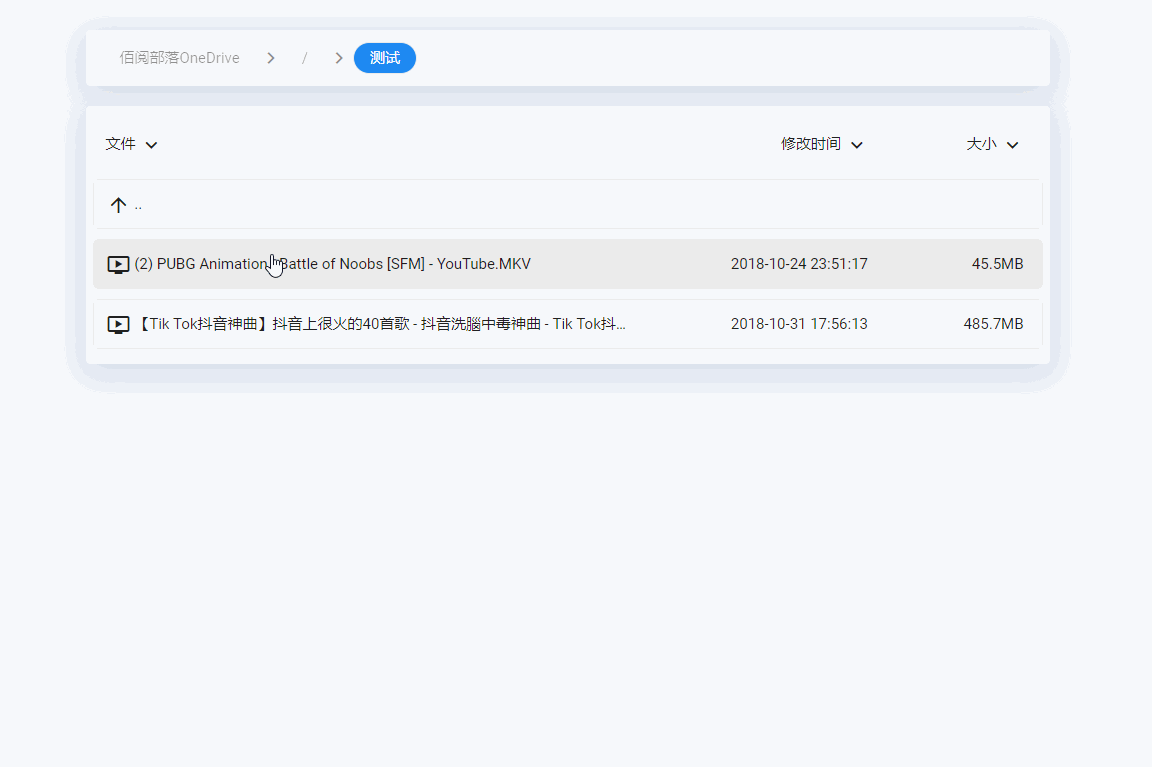Select the 测试 breadcrumb chip

(x=385, y=58)
